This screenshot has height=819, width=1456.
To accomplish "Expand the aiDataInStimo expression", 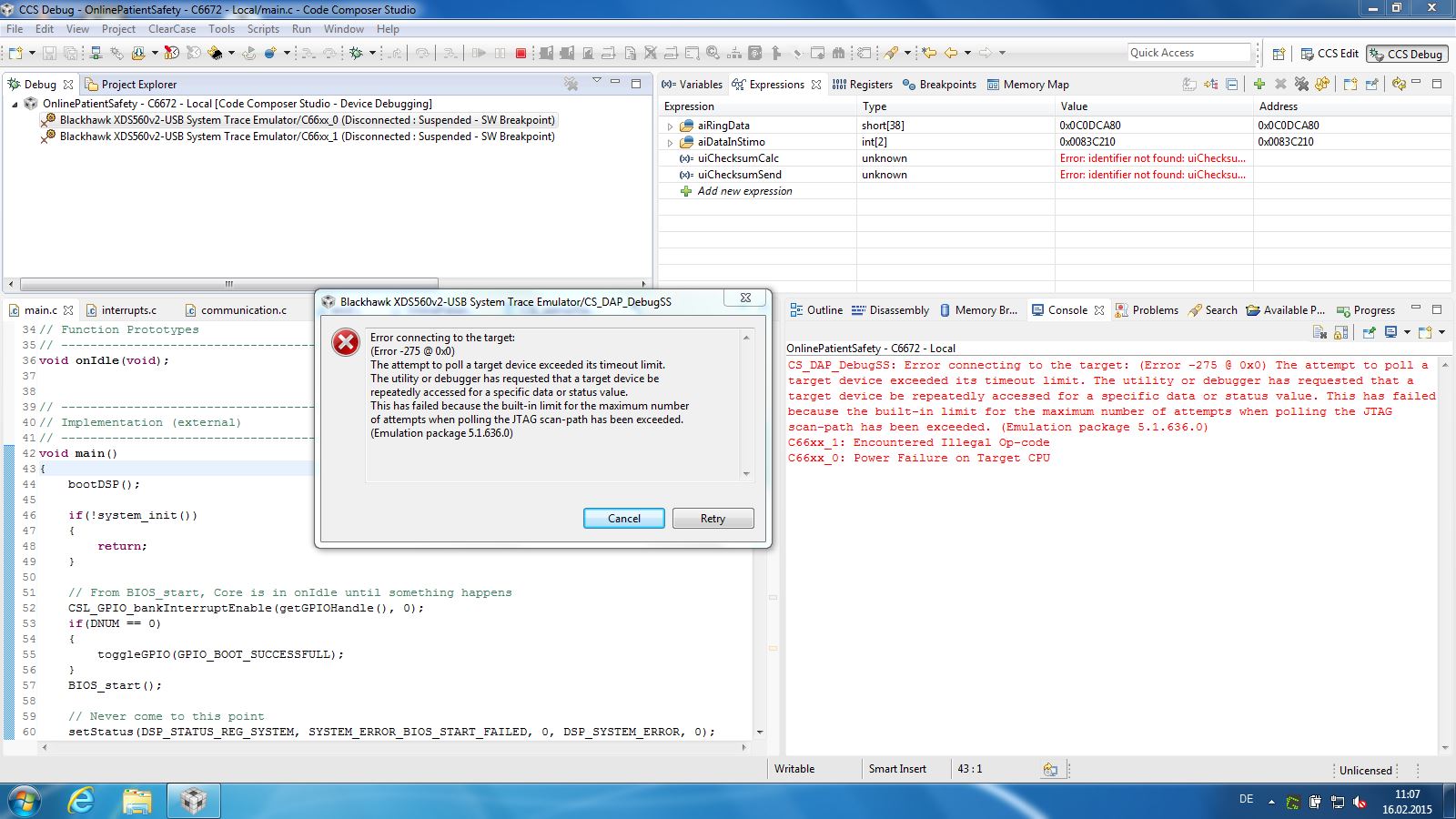I will [x=671, y=143].
